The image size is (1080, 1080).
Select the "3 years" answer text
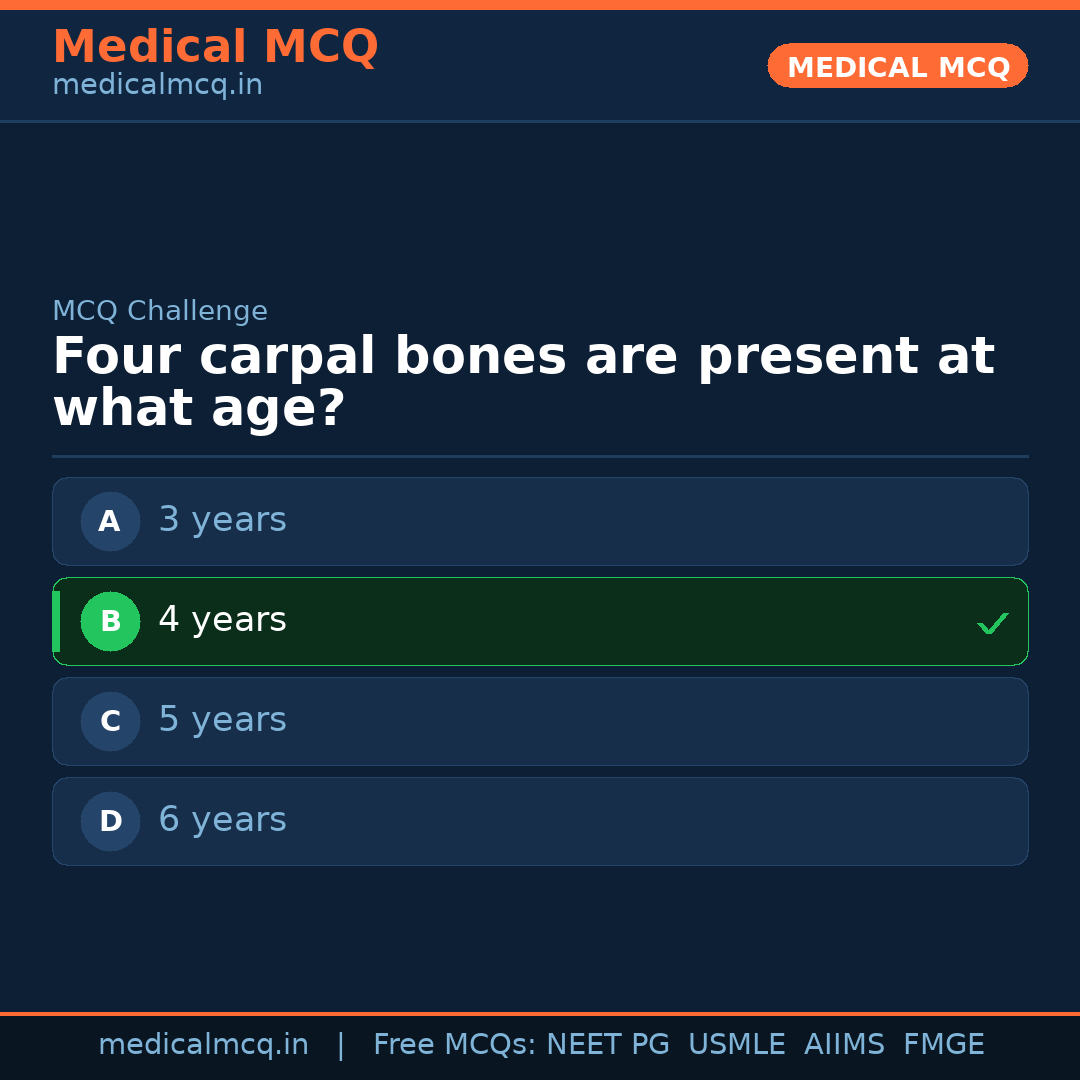click(x=222, y=520)
